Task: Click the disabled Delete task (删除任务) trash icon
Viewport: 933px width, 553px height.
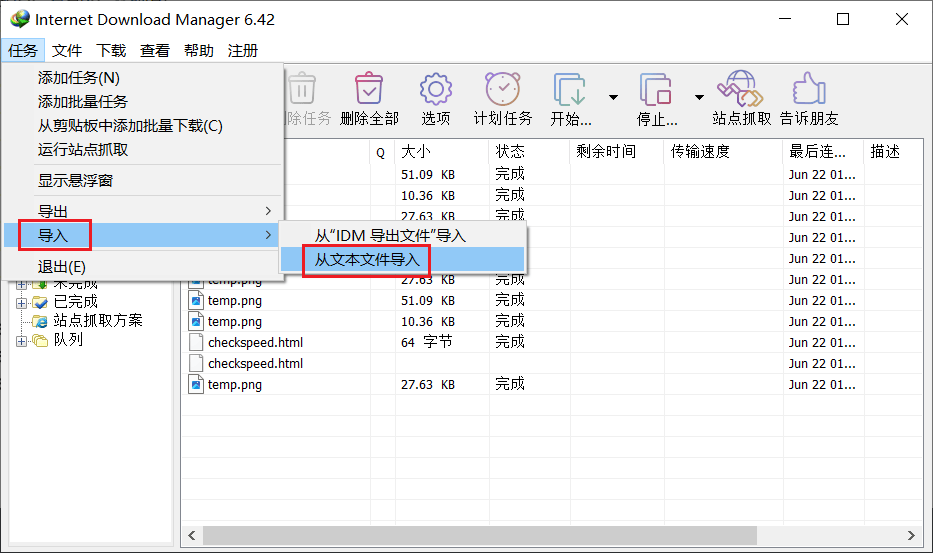Action: (x=302, y=90)
